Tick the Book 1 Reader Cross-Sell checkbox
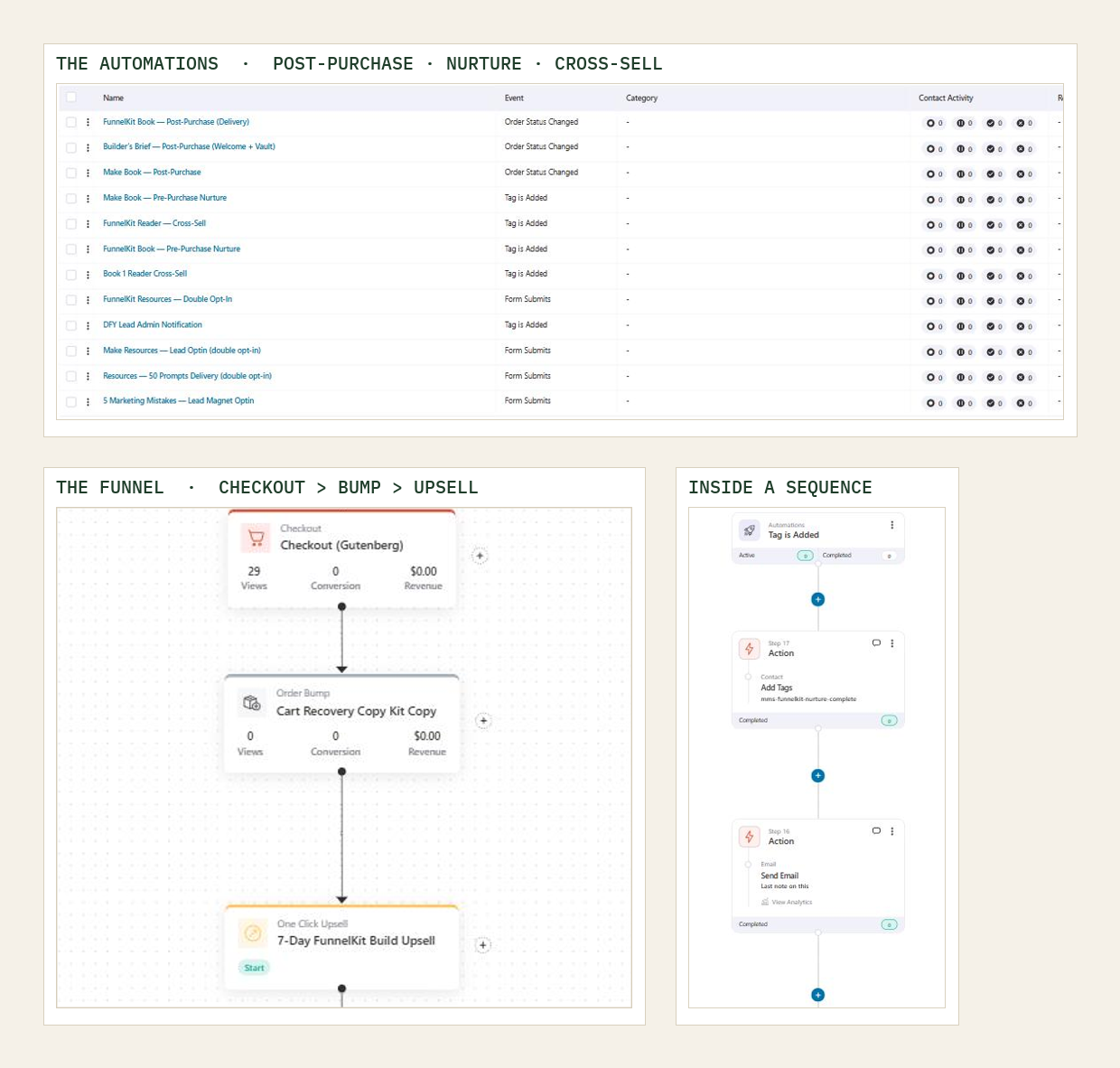Screen dimensions: 1120x1068 pos(71,275)
